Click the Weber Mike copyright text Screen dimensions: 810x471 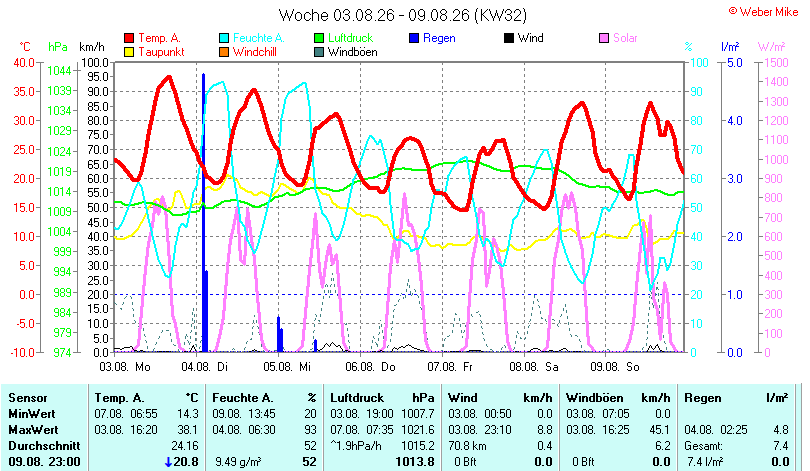click(x=764, y=12)
